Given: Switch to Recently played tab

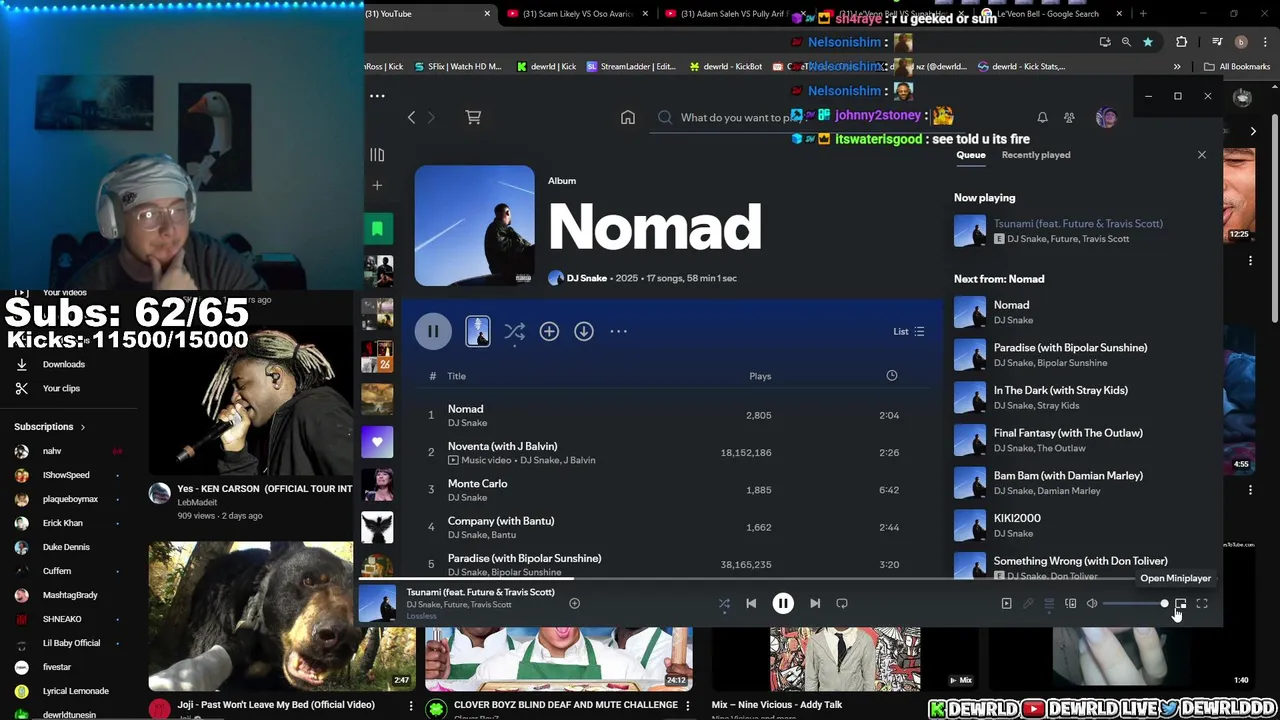Looking at the screenshot, I should click(x=1035, y=155).
